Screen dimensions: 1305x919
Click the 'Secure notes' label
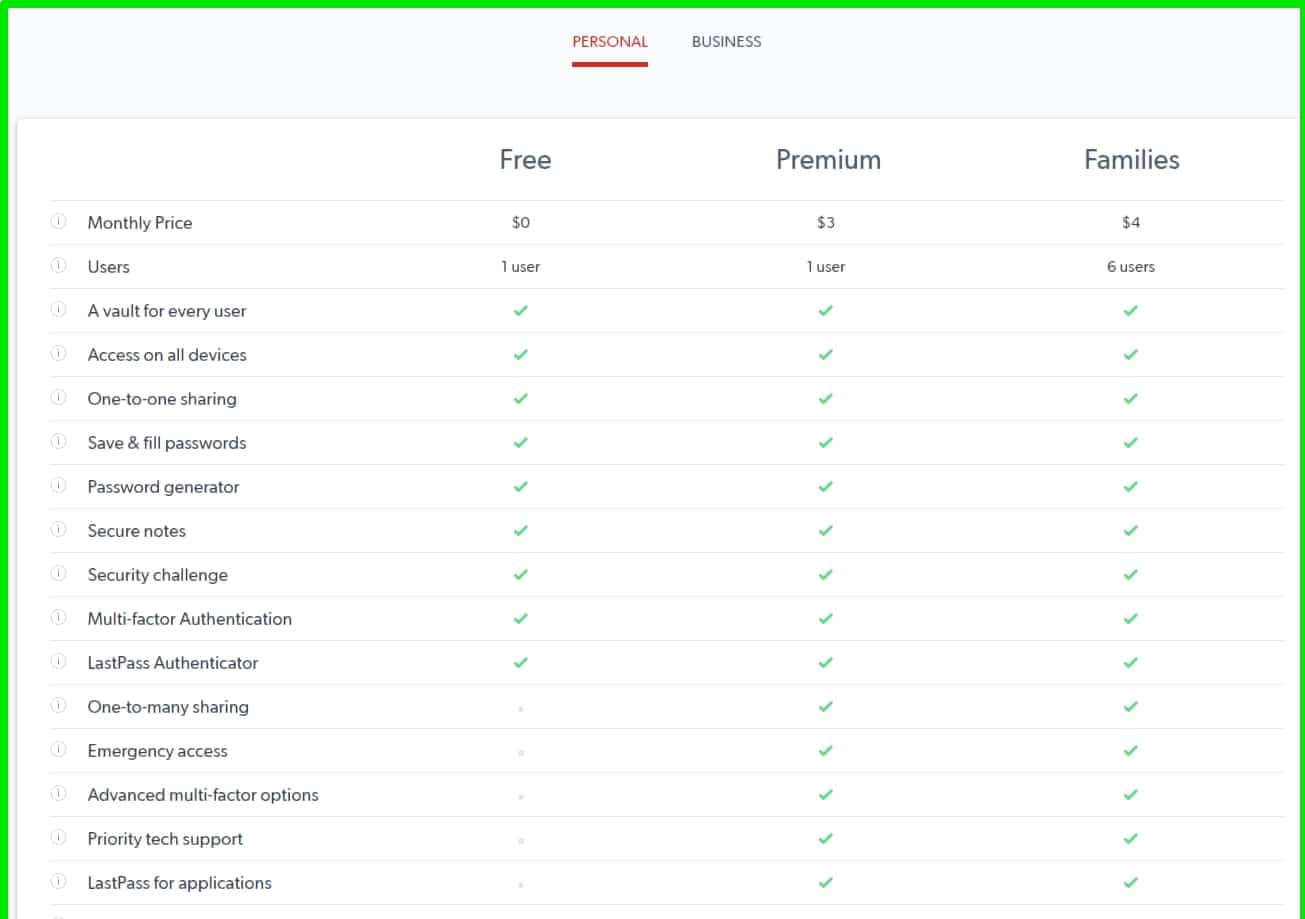pos(137,531)
